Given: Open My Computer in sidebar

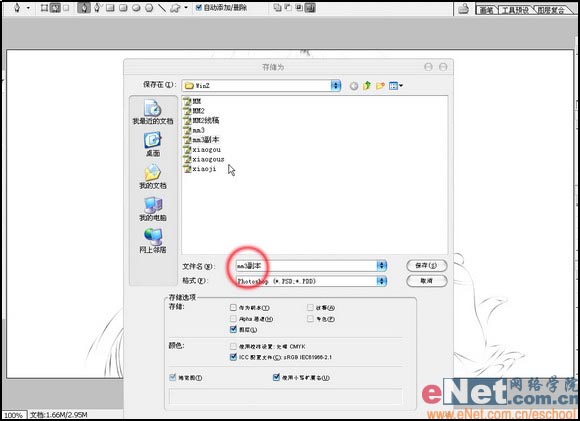Looking at the screenshot, I should click(153, 209).
